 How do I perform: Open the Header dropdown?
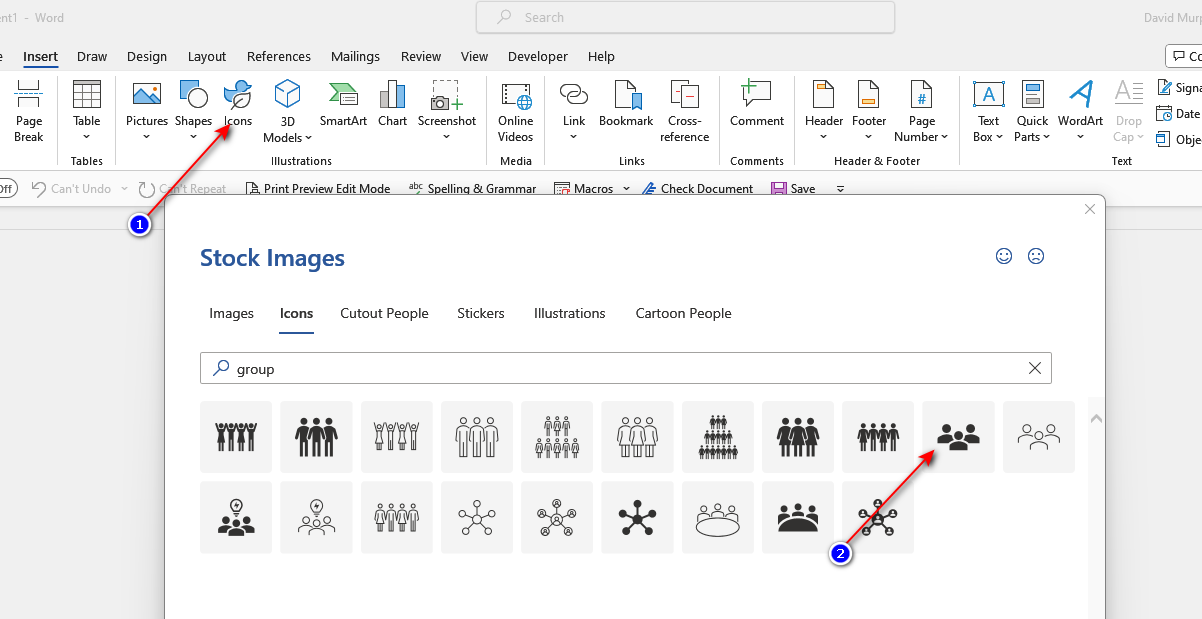coord(824,137)
